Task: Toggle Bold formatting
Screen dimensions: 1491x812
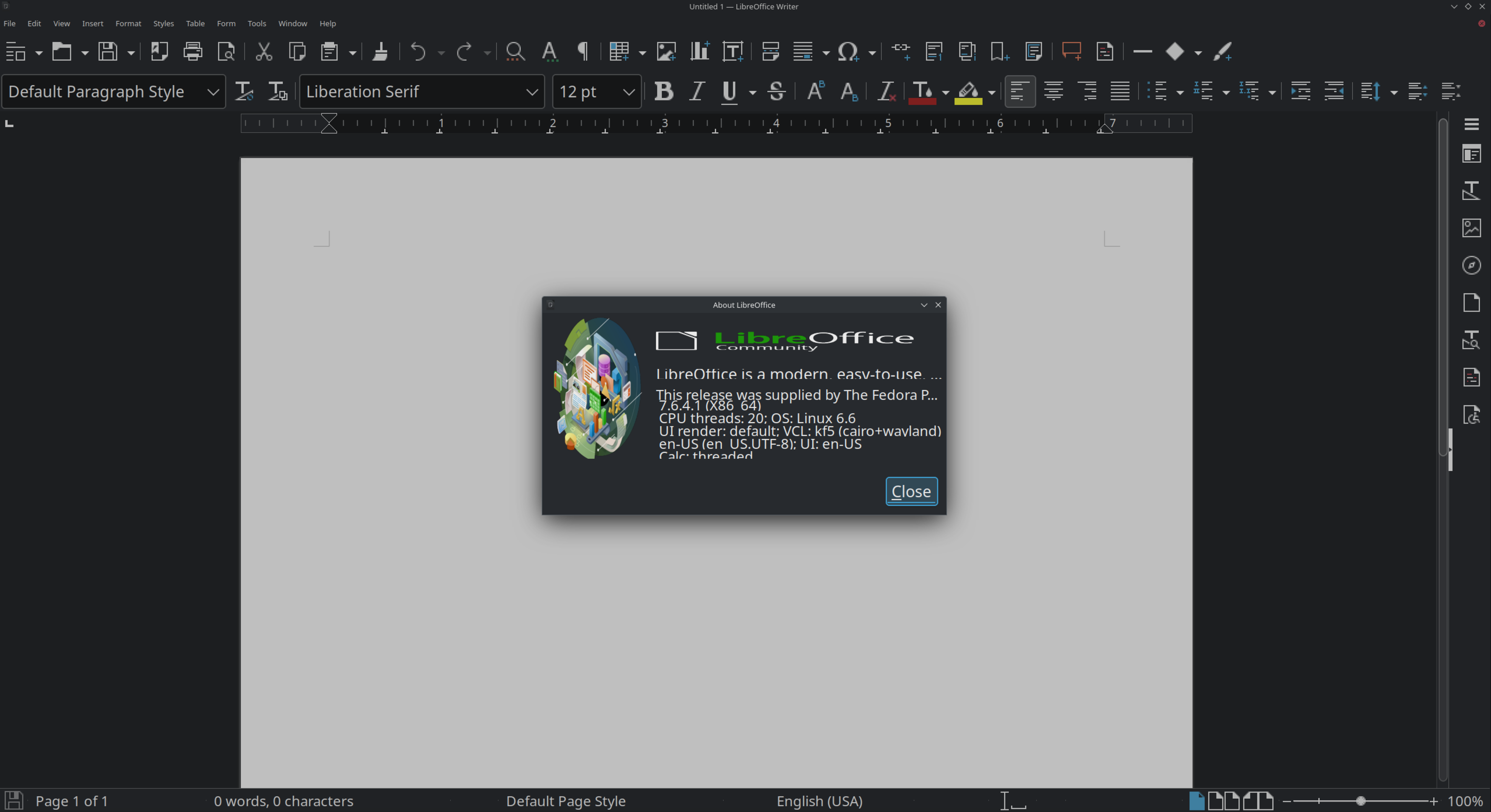Action: point(663,91)
